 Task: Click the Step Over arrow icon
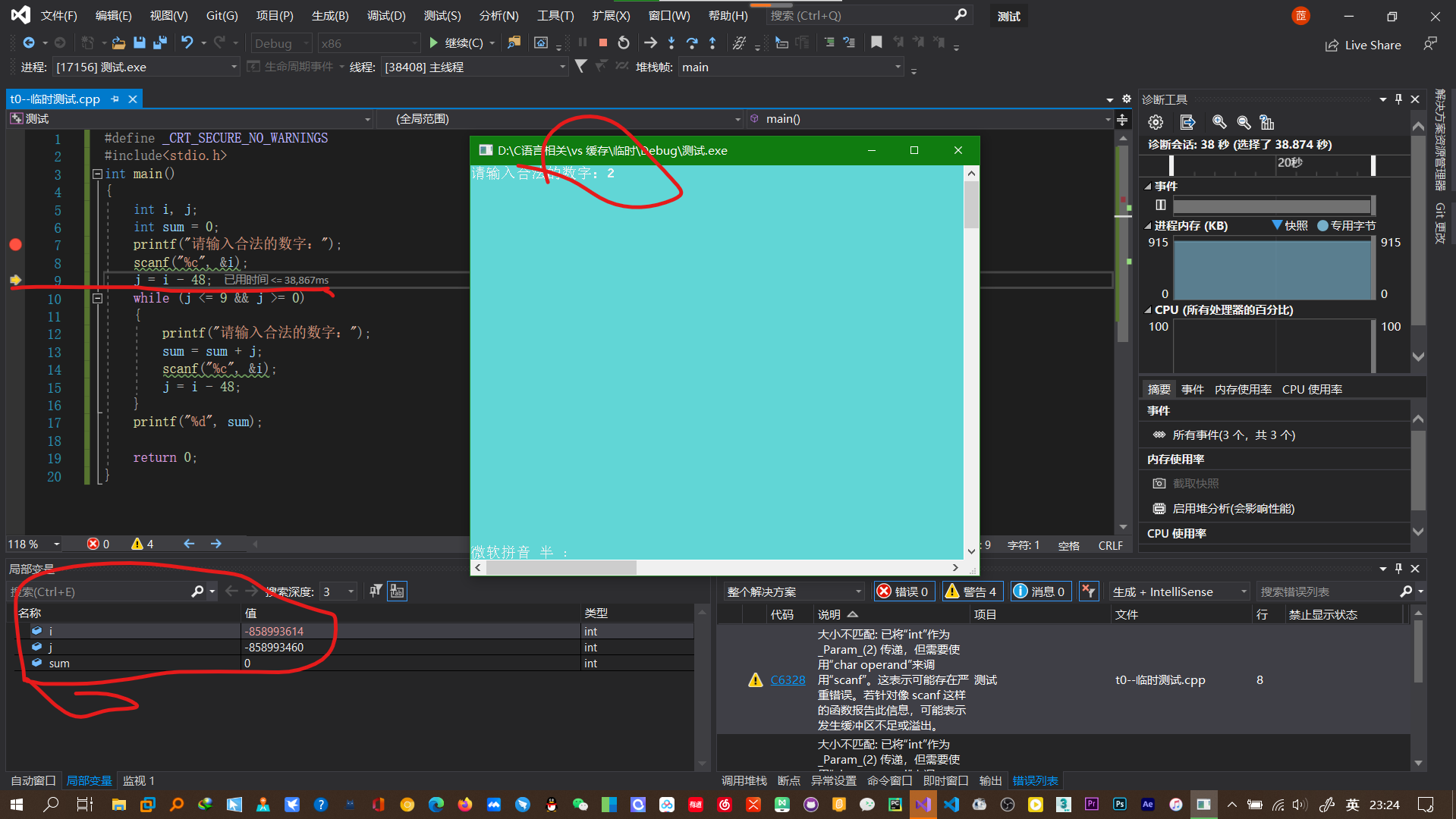(692, 43)
